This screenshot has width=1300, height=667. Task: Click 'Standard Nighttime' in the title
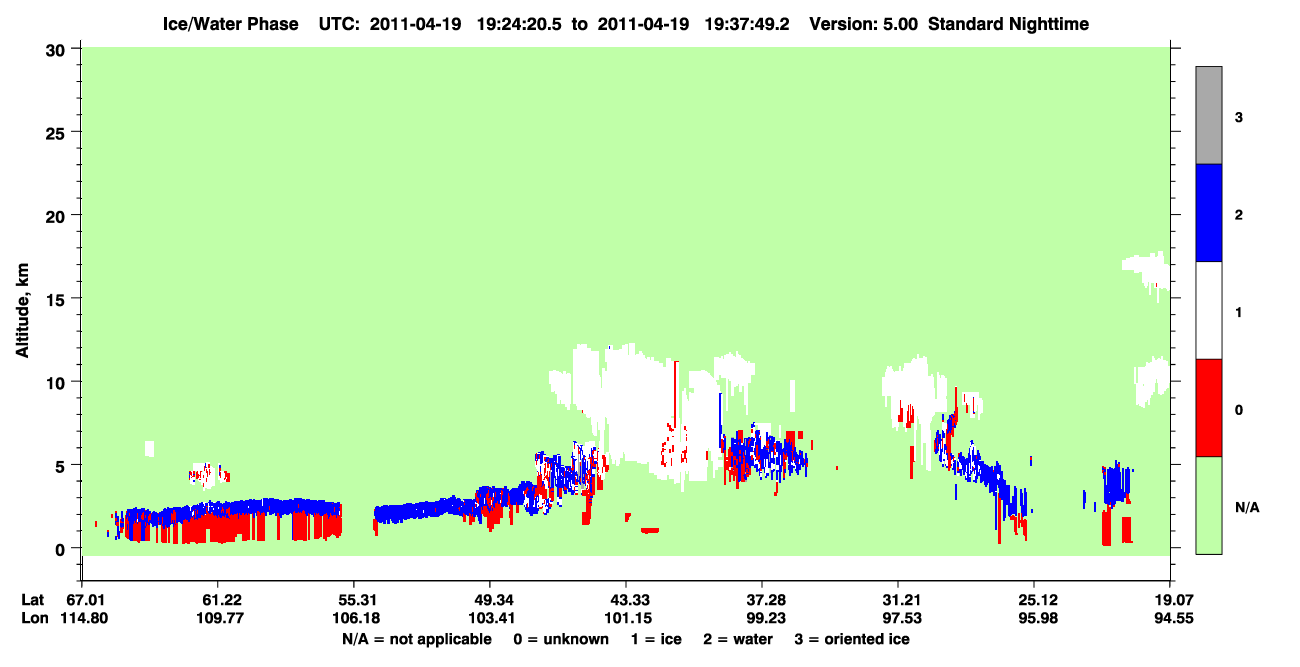click(x=1008, y=24)
